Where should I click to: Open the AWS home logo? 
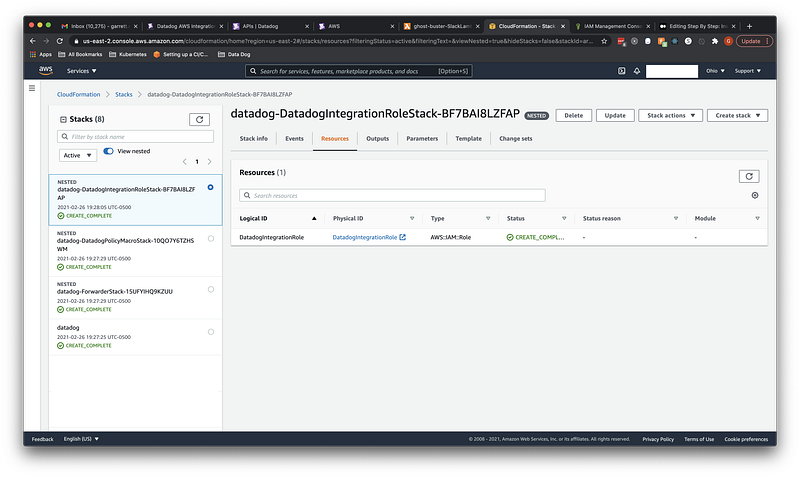point(46,70)
